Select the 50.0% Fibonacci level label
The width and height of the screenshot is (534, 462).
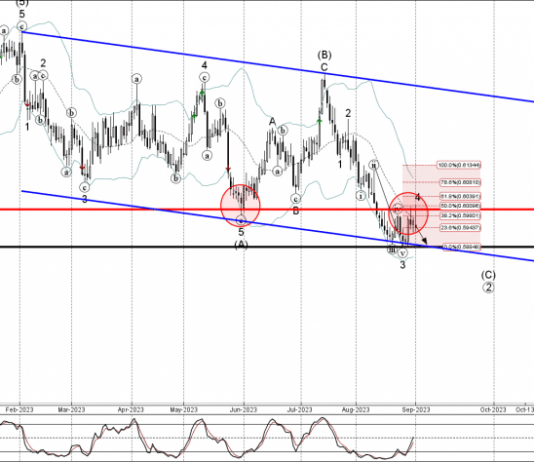pos(460,206)
